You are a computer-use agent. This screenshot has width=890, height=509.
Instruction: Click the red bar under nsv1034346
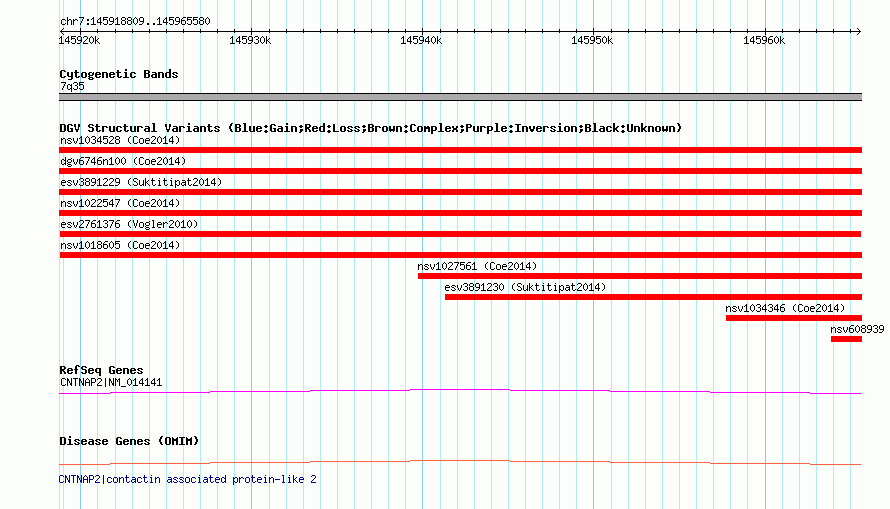794,318
